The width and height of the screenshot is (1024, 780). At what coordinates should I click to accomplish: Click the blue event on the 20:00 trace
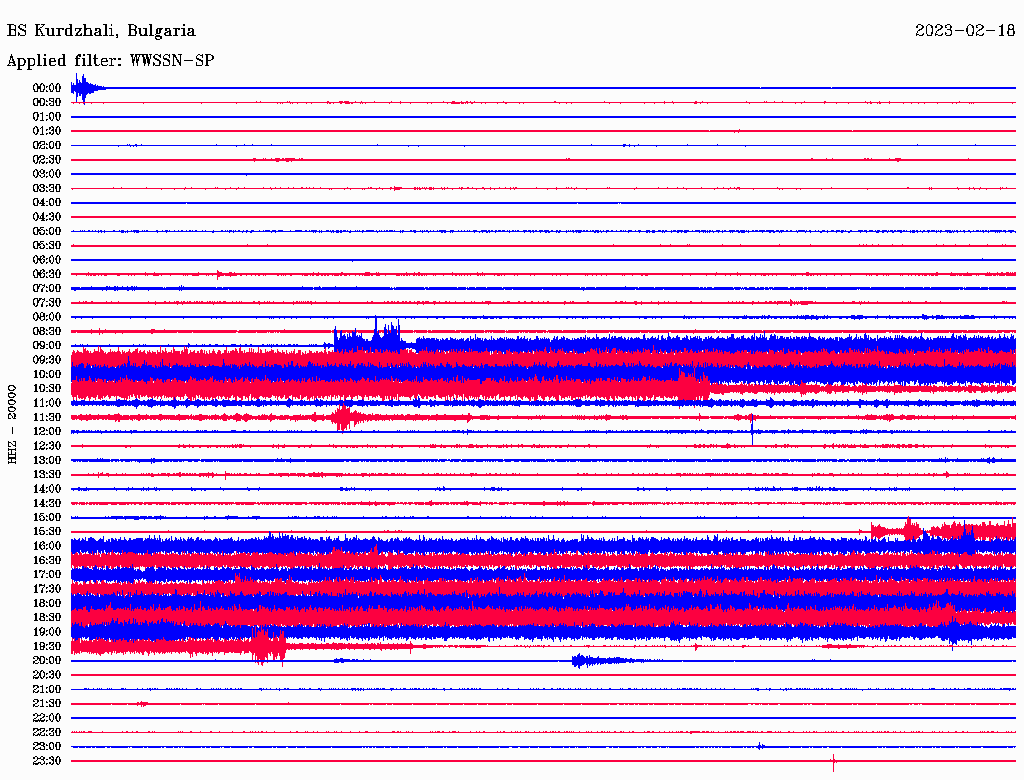598,661
